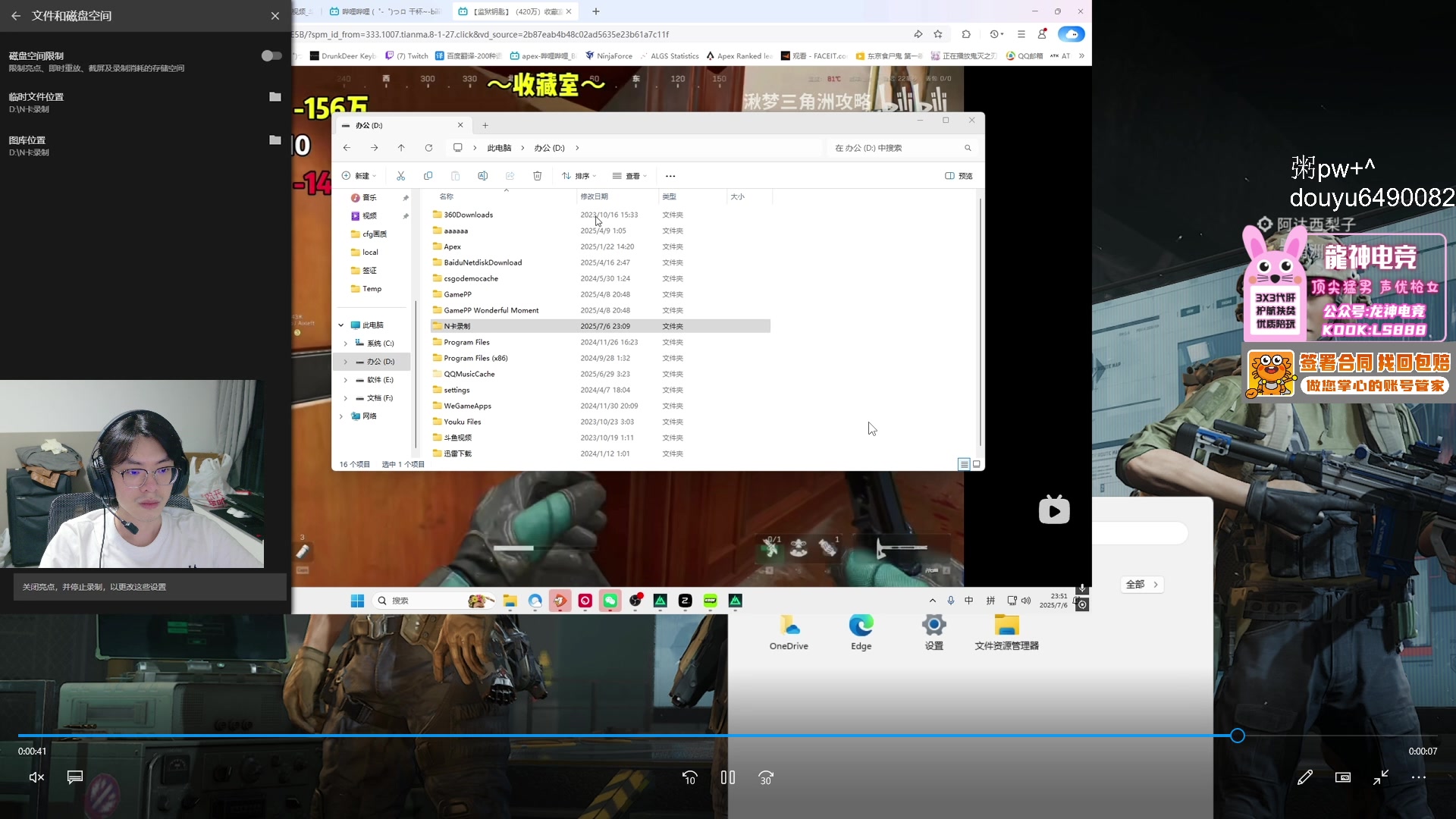
Task: Pause the video playback
Action: point(728,777)
